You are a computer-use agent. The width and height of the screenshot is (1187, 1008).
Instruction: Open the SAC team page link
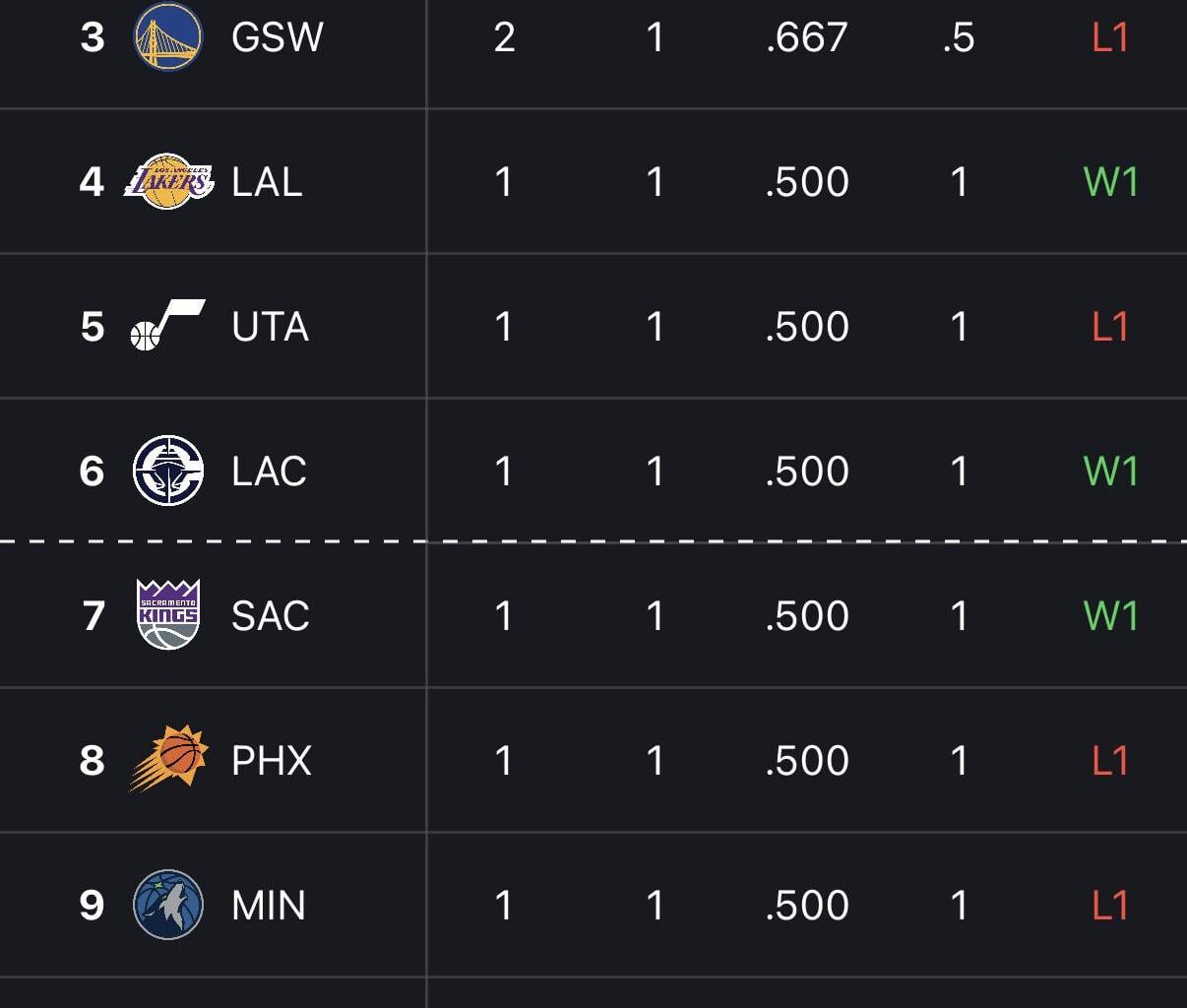click(x=271, y=615)
